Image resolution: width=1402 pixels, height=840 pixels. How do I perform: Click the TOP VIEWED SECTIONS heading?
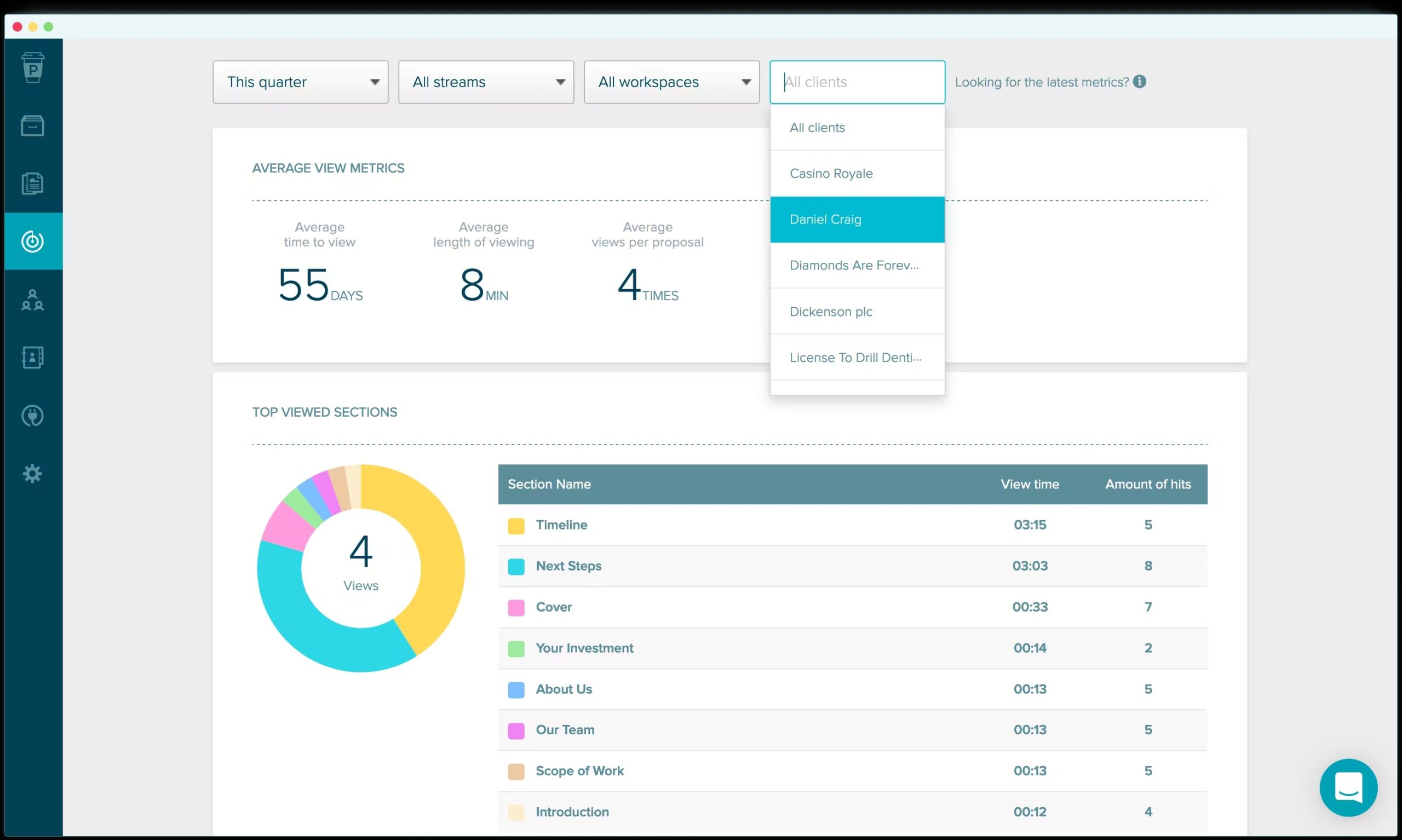coord(324,412)
